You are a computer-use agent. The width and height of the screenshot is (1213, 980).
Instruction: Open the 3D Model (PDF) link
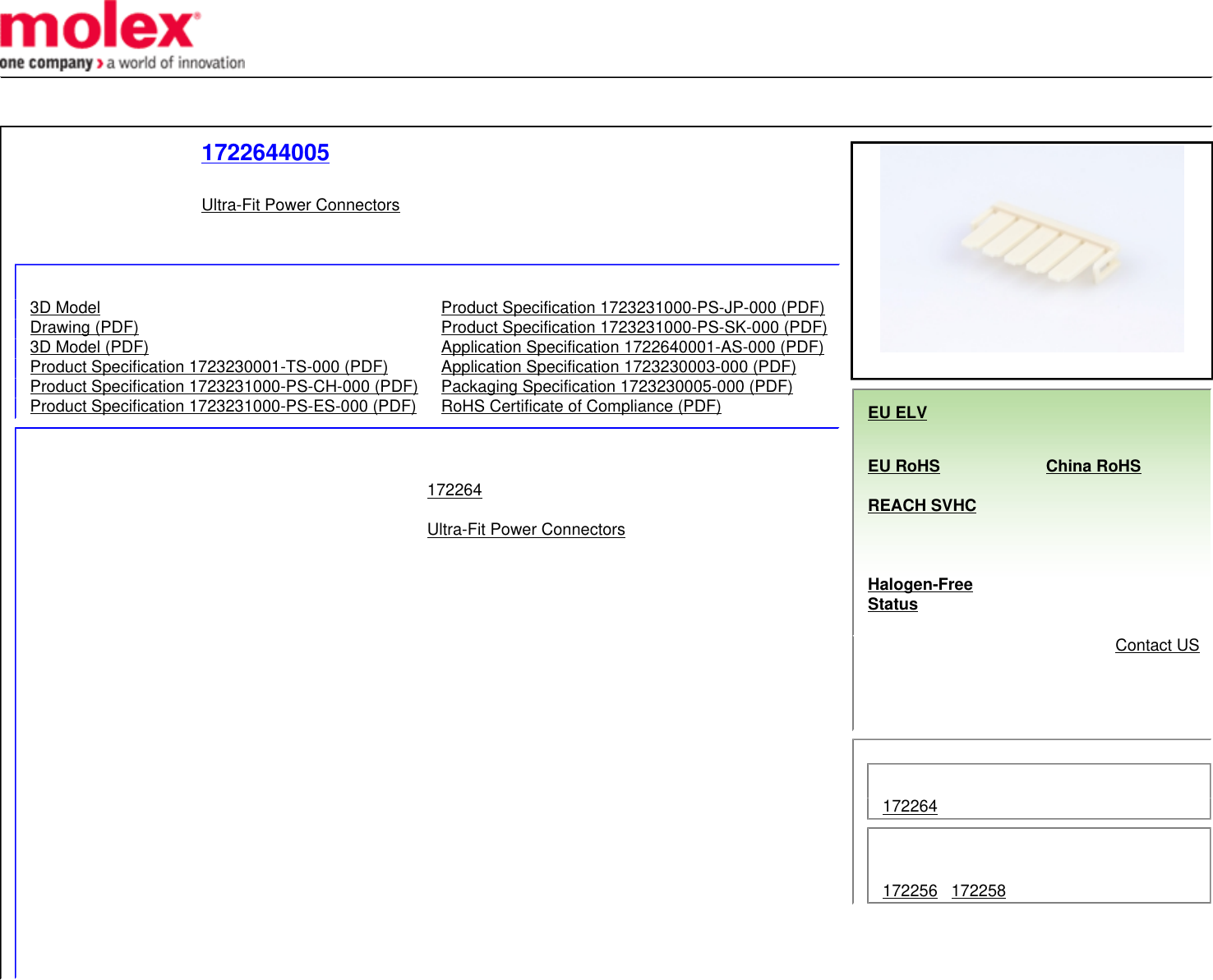tap(89, 347)
